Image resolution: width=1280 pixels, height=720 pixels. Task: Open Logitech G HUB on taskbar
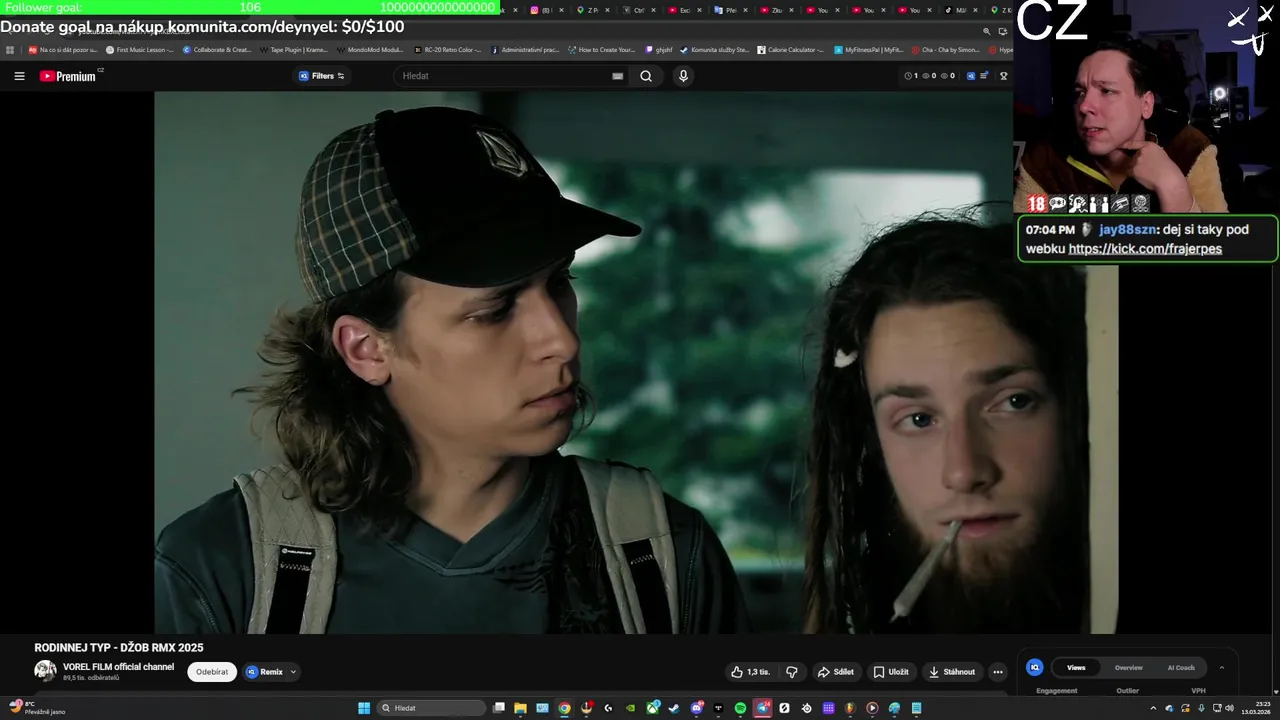coord(608,708)
